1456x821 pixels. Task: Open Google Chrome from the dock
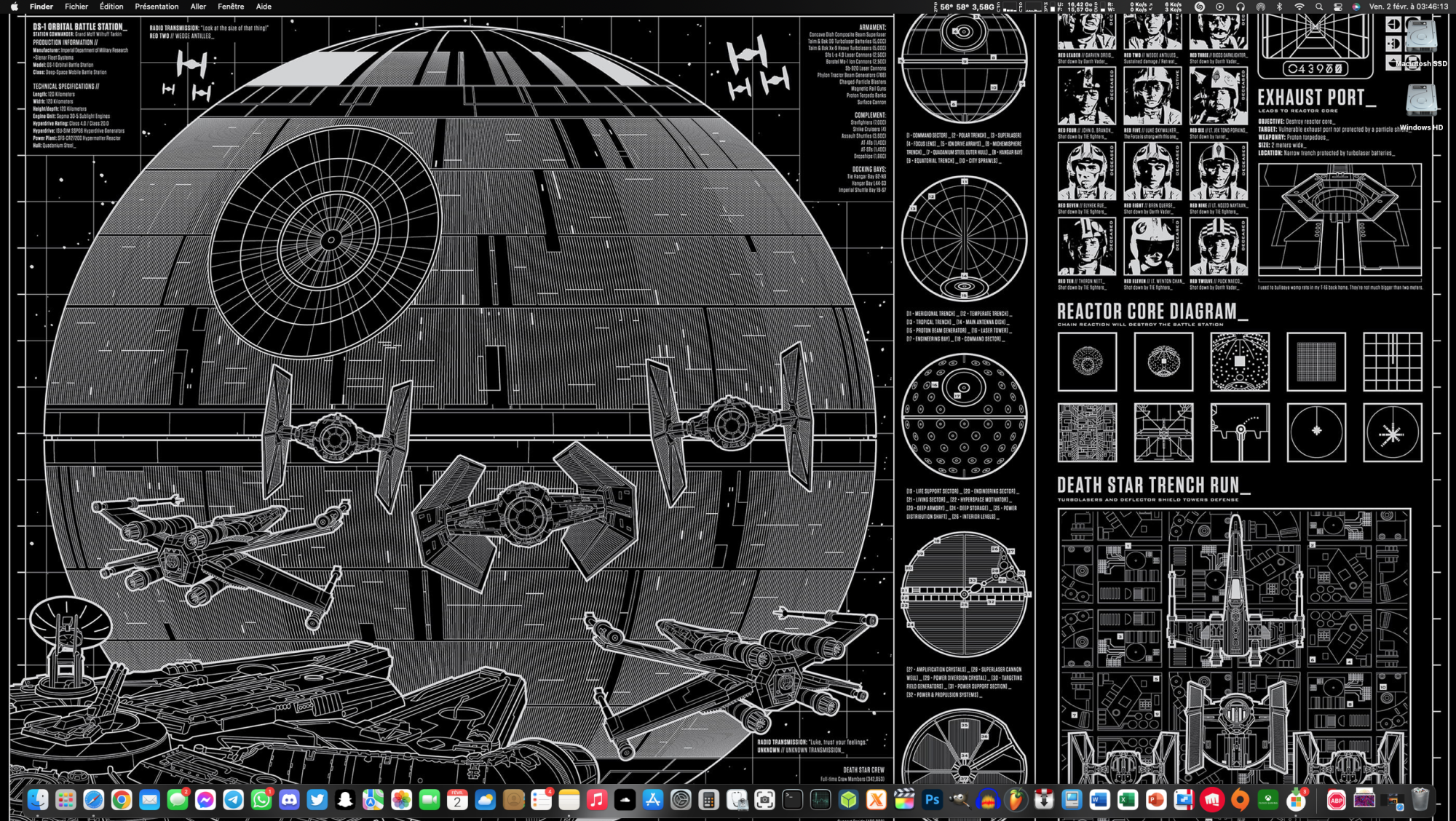pos(122,801)
